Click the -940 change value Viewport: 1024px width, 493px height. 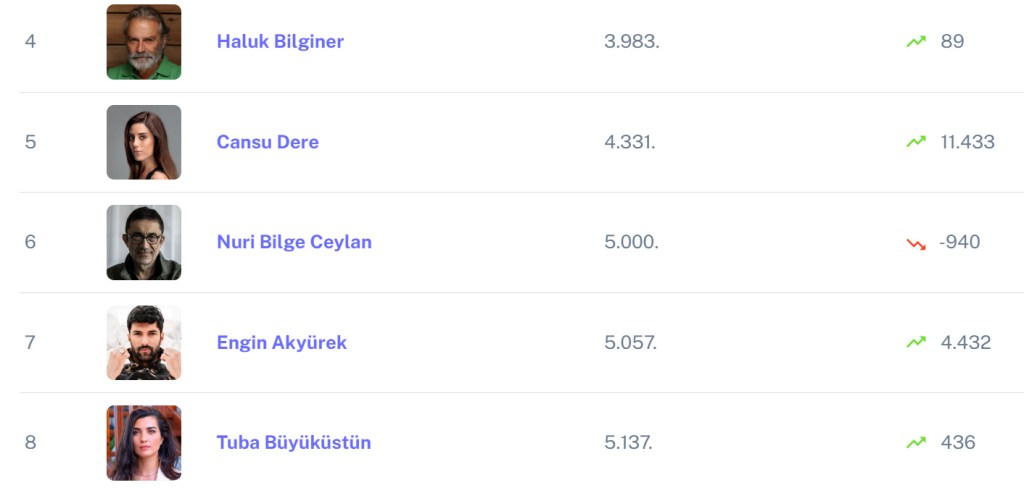959,242
